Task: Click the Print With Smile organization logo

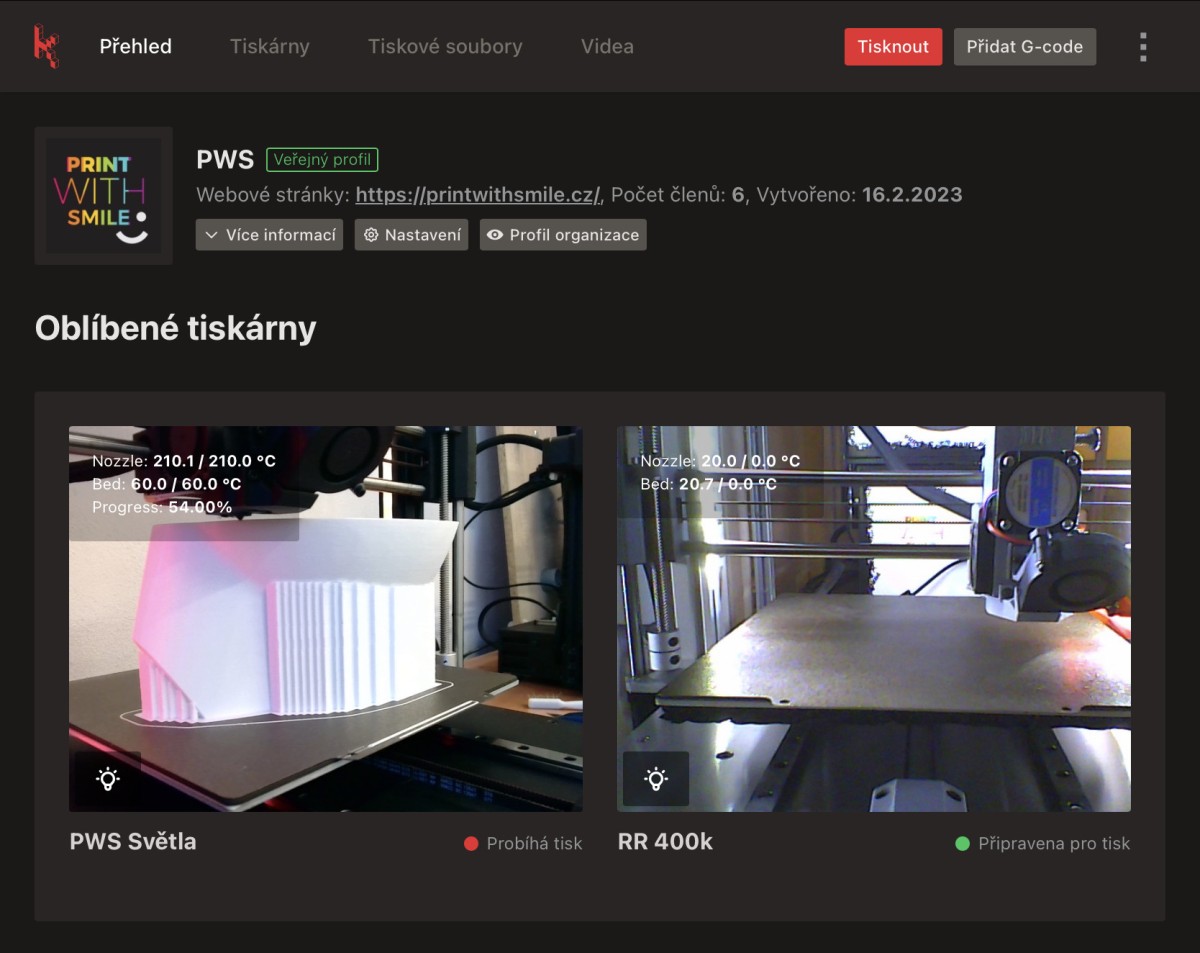Action: [103, 195]
